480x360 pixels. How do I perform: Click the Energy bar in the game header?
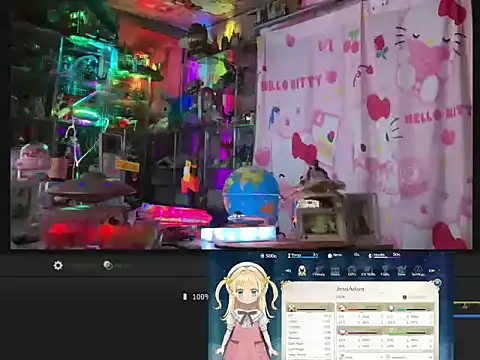[x=303, y=256]
